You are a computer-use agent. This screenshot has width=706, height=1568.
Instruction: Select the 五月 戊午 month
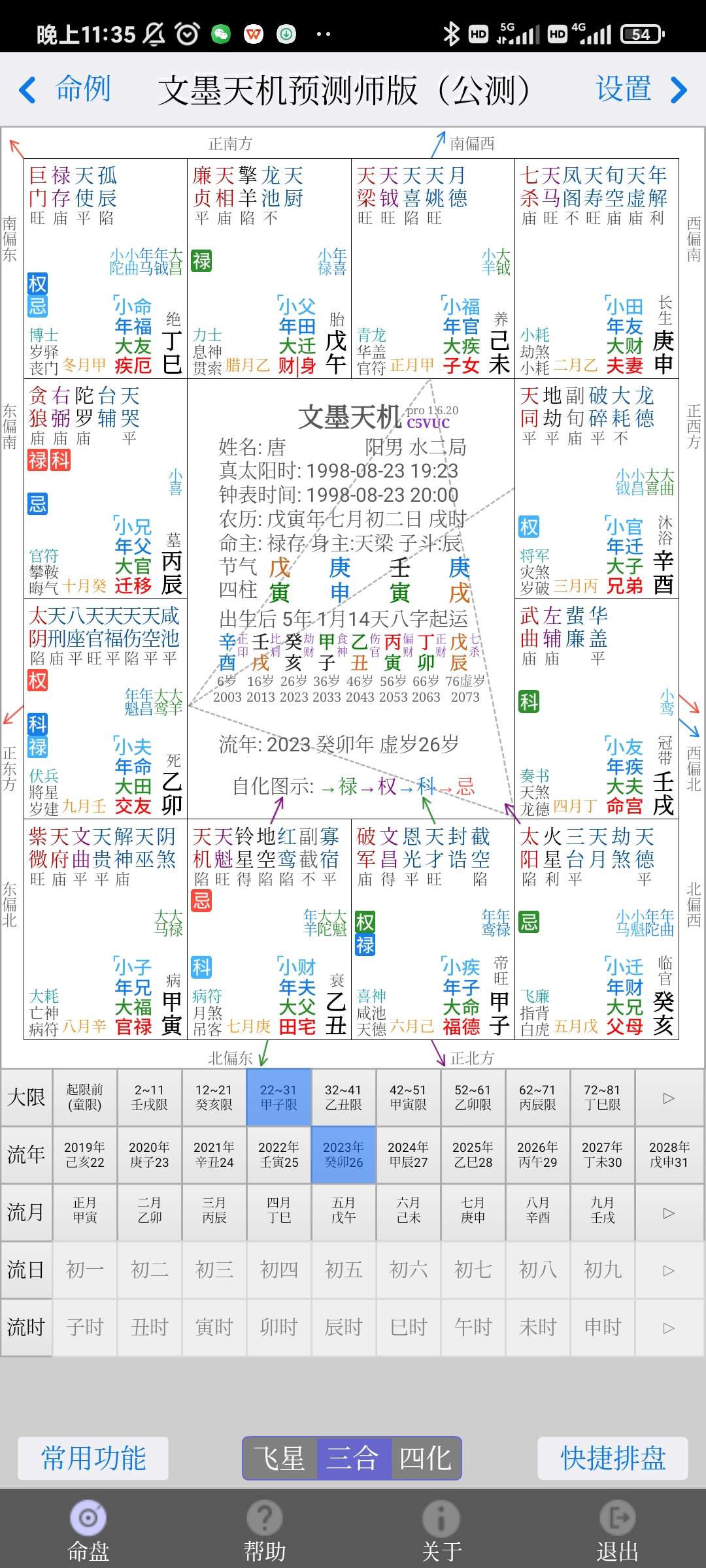tap(343, 1212)
